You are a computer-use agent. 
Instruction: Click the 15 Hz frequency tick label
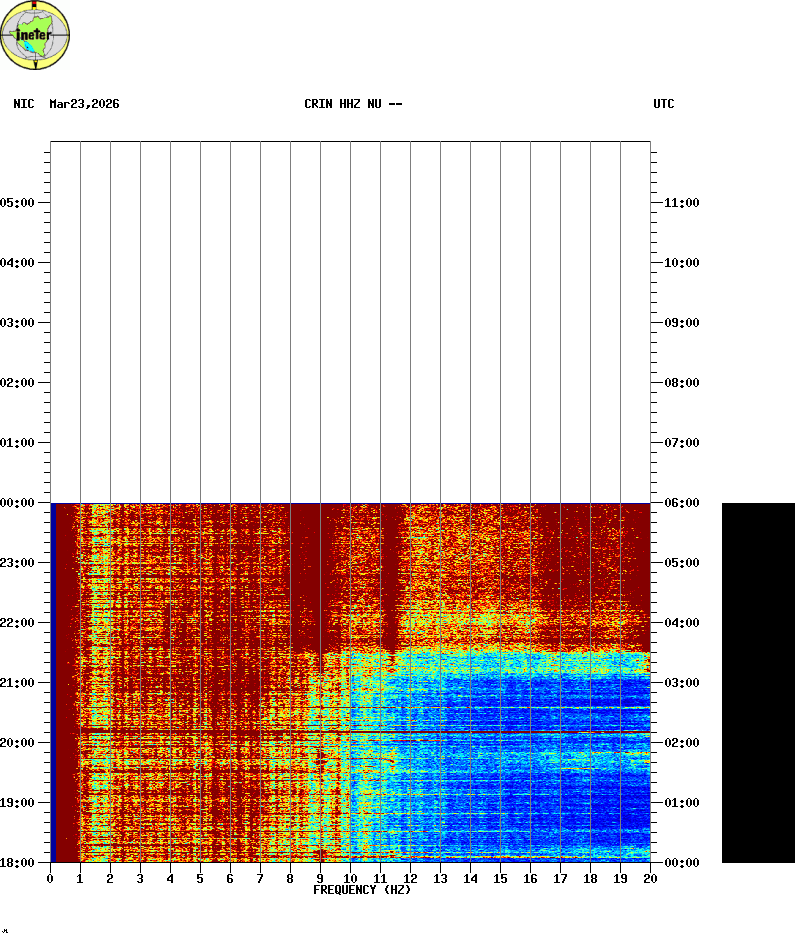click(500, 878)
